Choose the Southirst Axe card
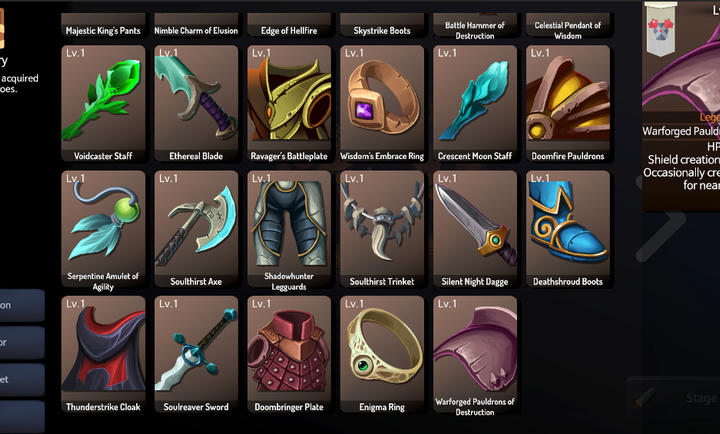 click(196, 229)
